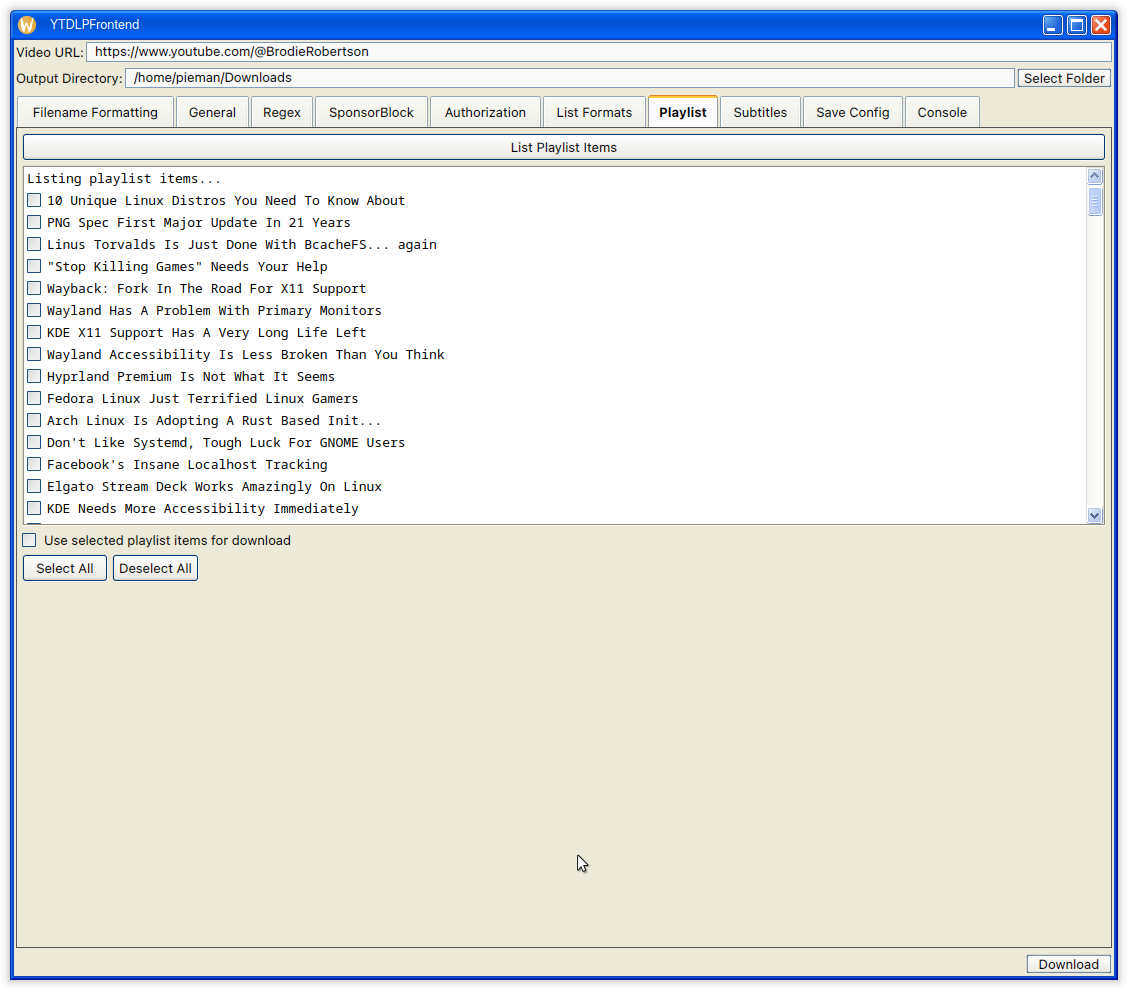Image resolution: width=1128 pixels, height=990 pixels.
Task: Click the Output Directory input field
Action: (x=570, y=78)
